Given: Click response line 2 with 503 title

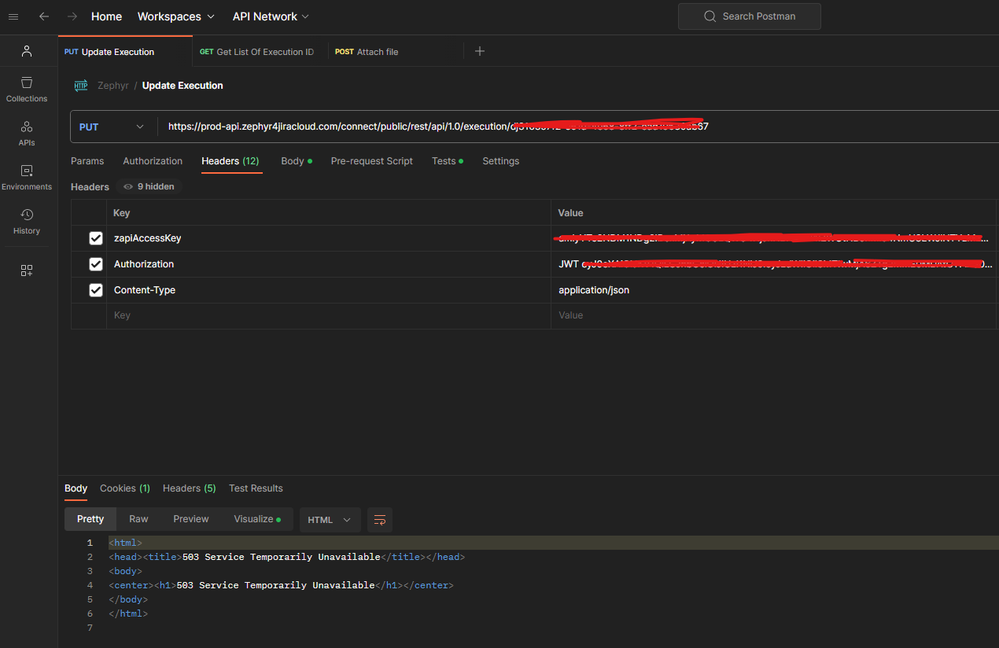Looking at the screenshot, I should [287, 557].
